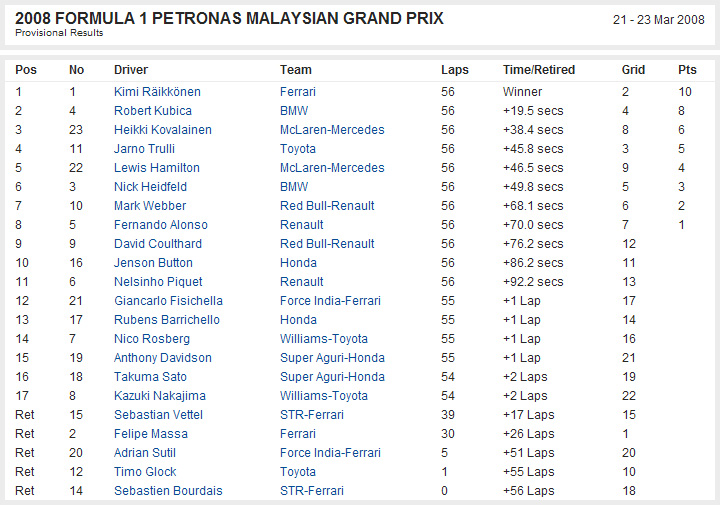
Task: Open Force India-Ferrari link for Adrian Sutil
Action: click(330, 453)
